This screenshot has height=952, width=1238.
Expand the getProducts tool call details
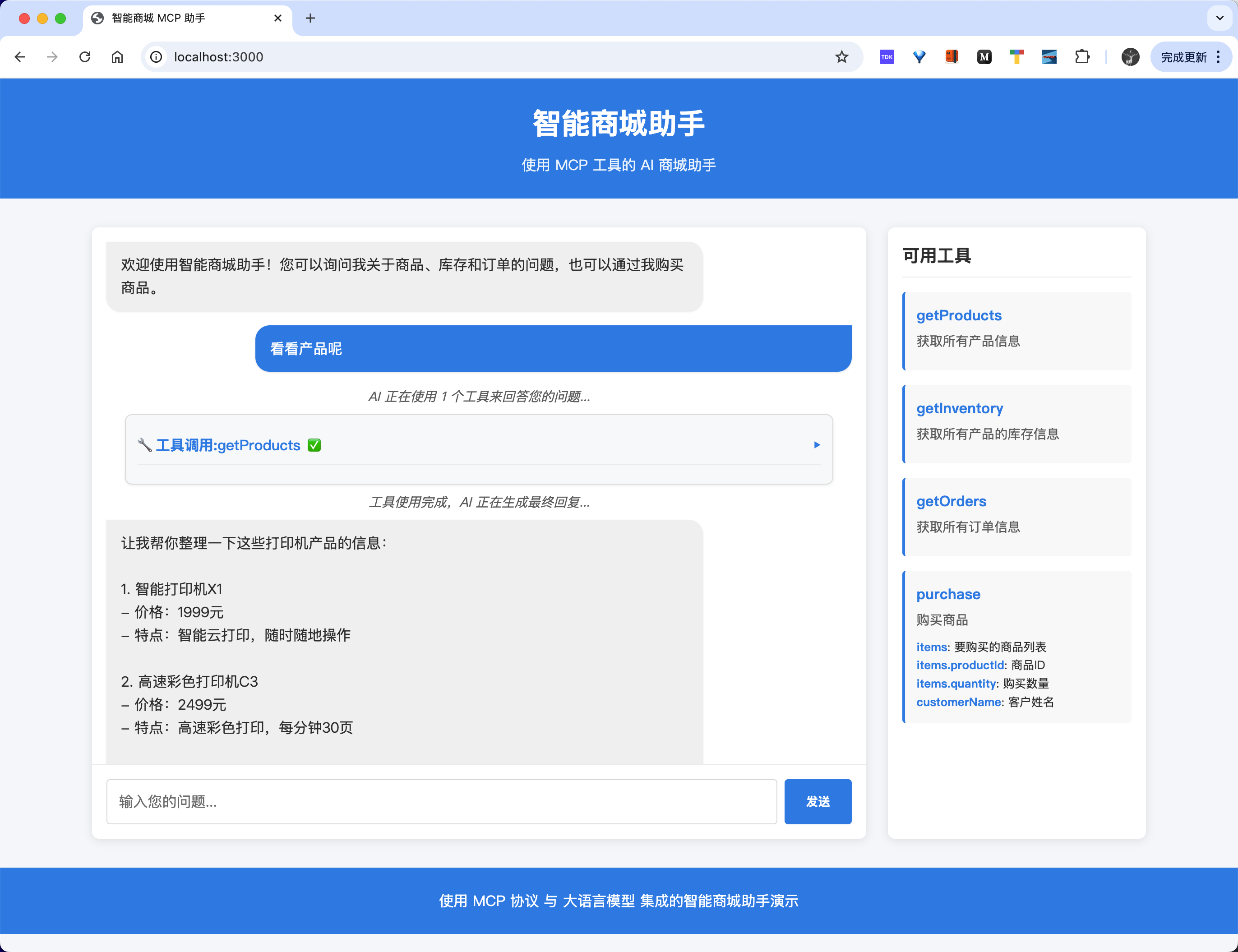click(x=817, y=445)
